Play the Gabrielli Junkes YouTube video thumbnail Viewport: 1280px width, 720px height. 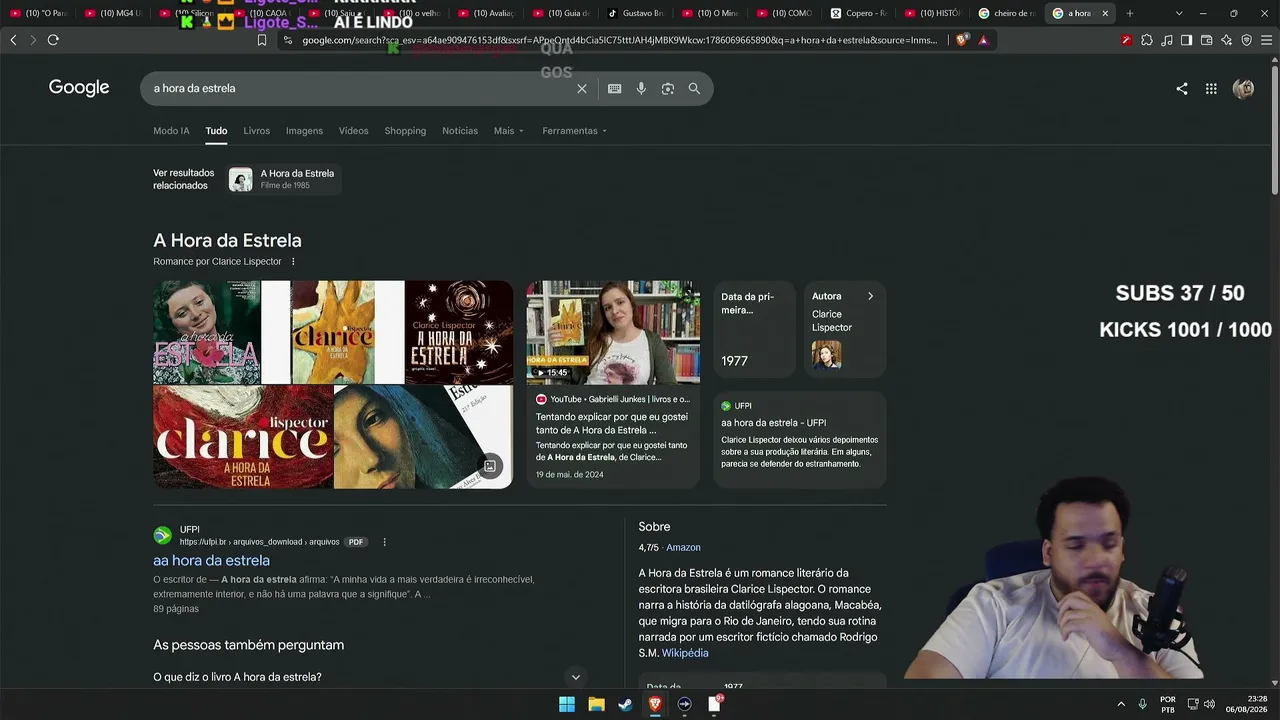(x=613, y=332)
